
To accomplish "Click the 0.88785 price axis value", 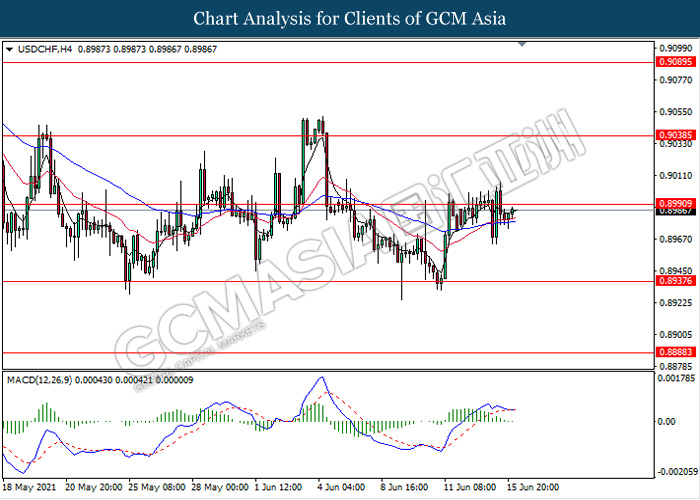I will click(676, 367).
